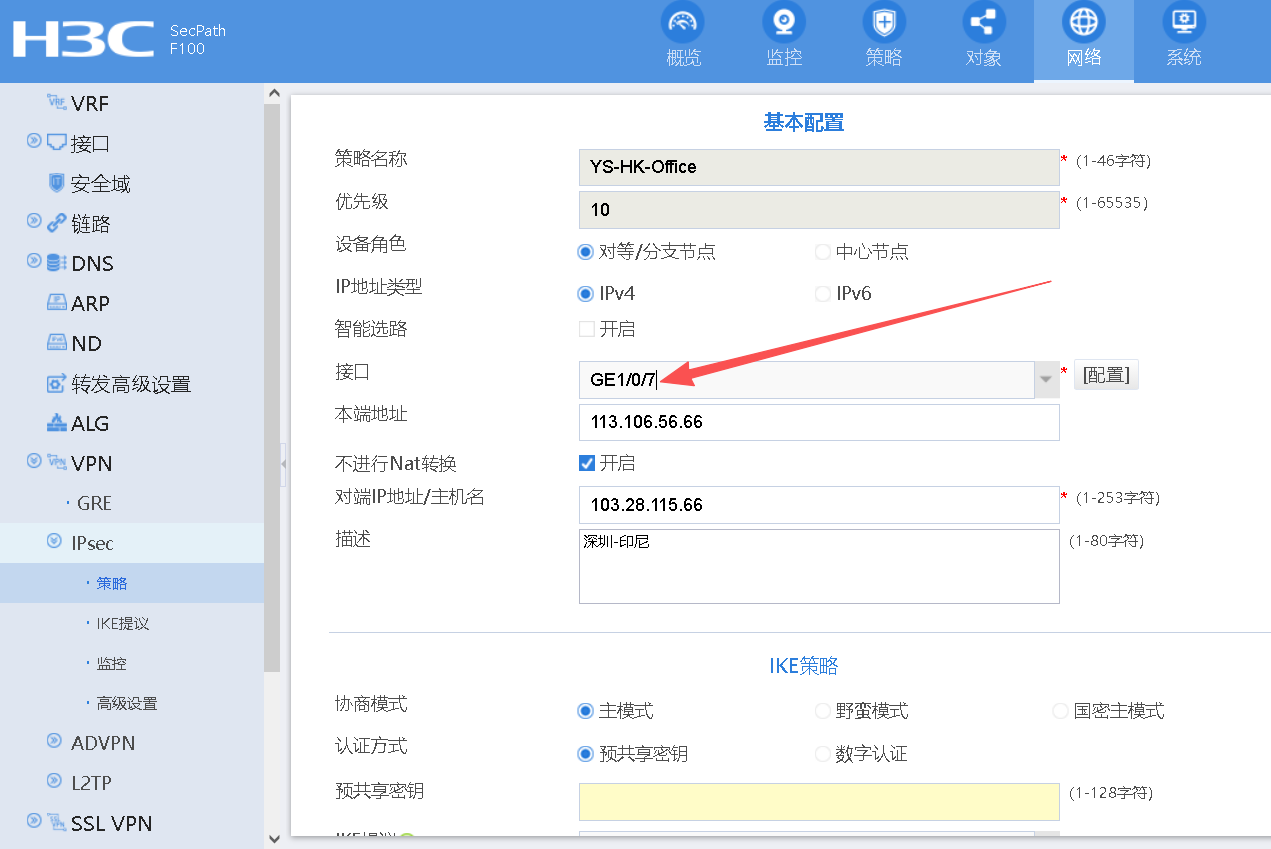Expand the 接口 tree node arrow
The image size is (1271, 849).
[x=34, y=141]
